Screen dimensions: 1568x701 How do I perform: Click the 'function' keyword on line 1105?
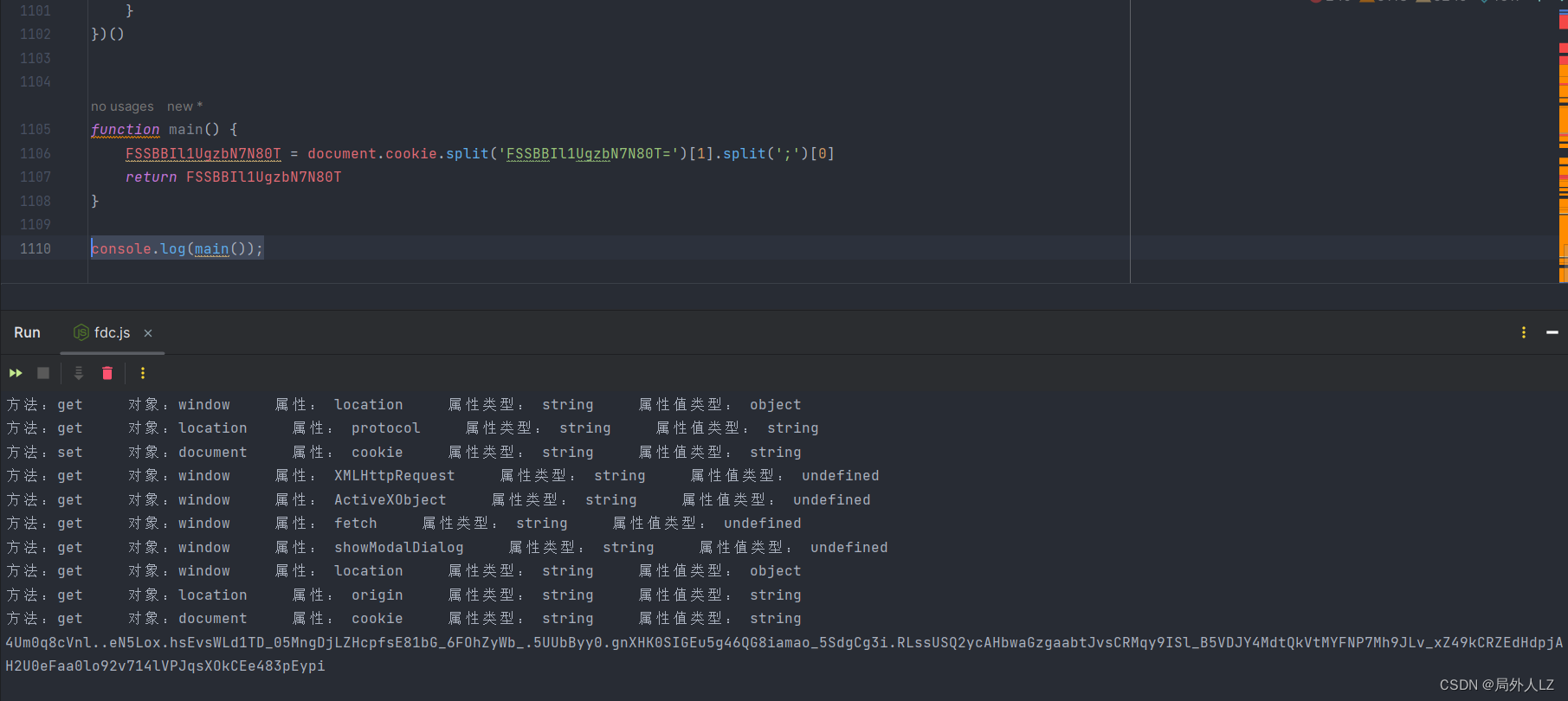click(x=126, y=129)
